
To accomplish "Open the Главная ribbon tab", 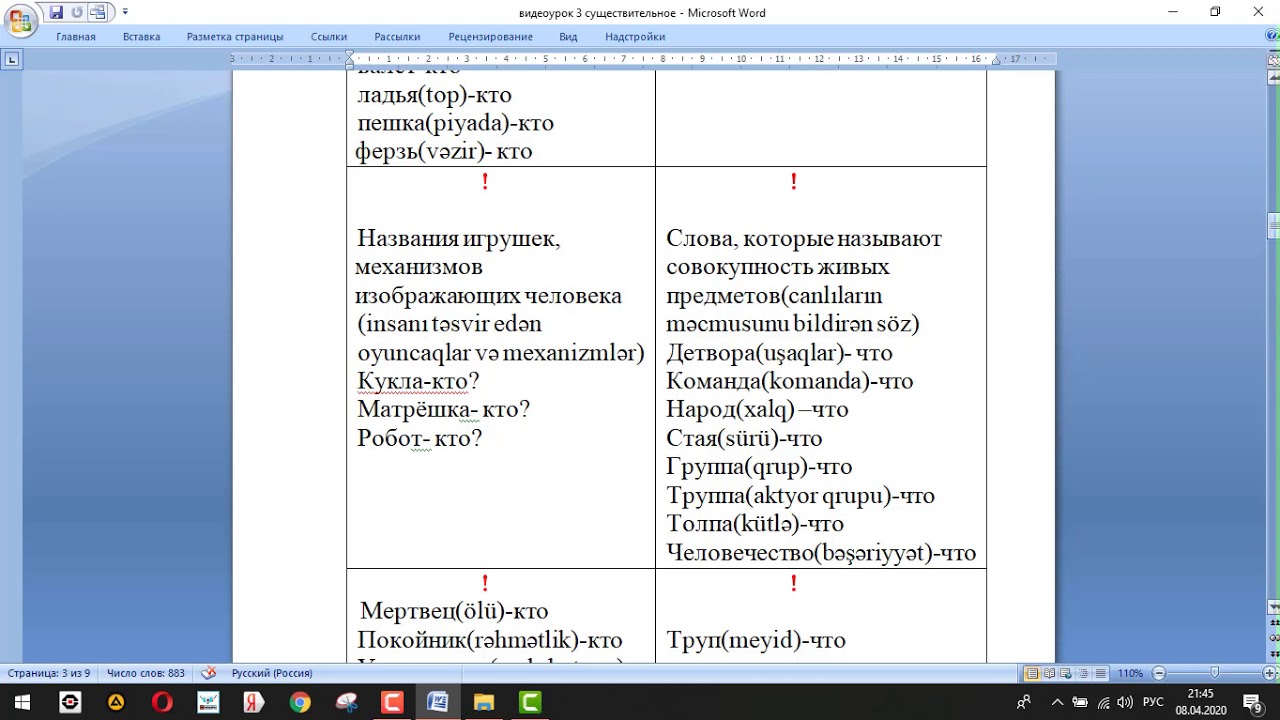I will (x=76, y=37).
